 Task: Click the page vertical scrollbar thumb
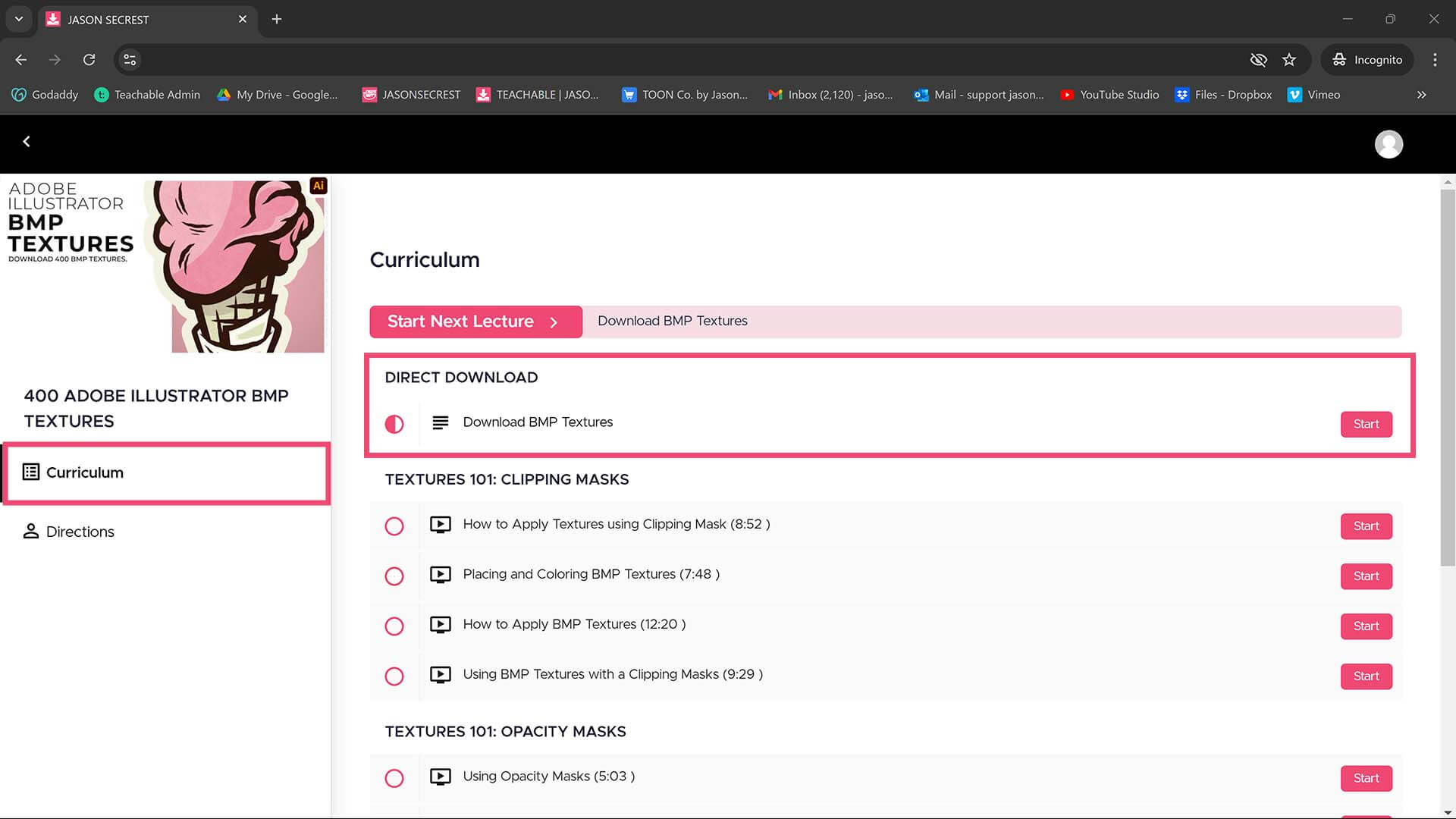tap(1448, 378)
